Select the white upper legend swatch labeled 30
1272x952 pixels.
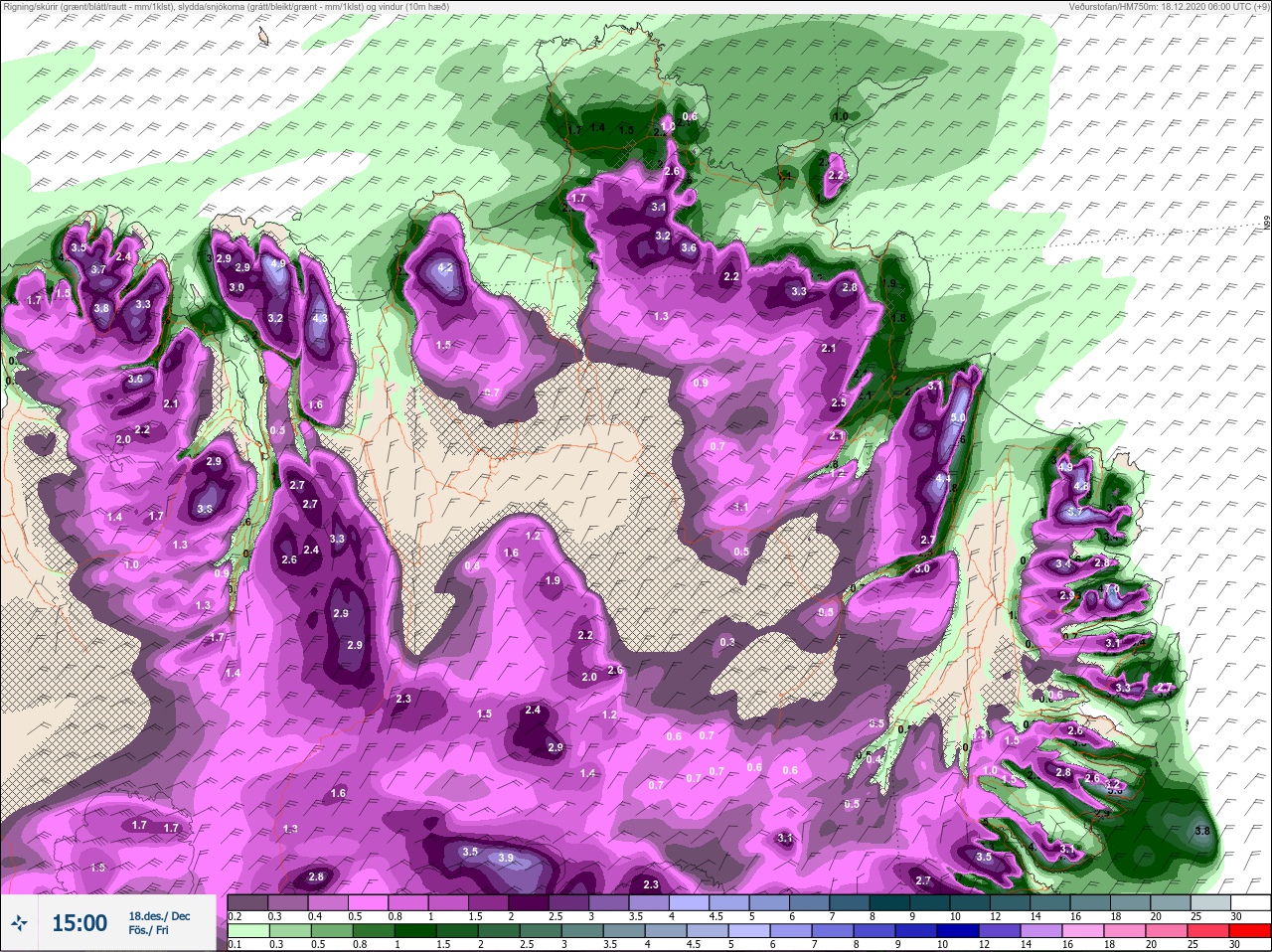pyautogui.click(x=1251, y=903)
